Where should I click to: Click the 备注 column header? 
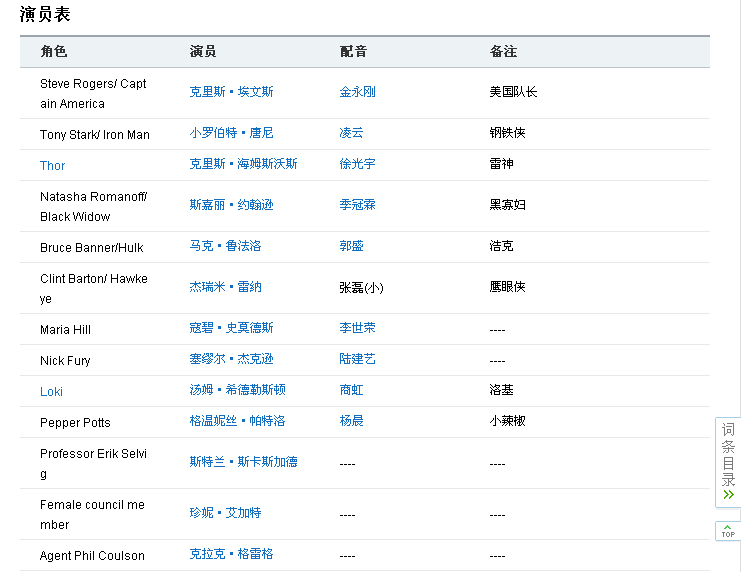503,51
